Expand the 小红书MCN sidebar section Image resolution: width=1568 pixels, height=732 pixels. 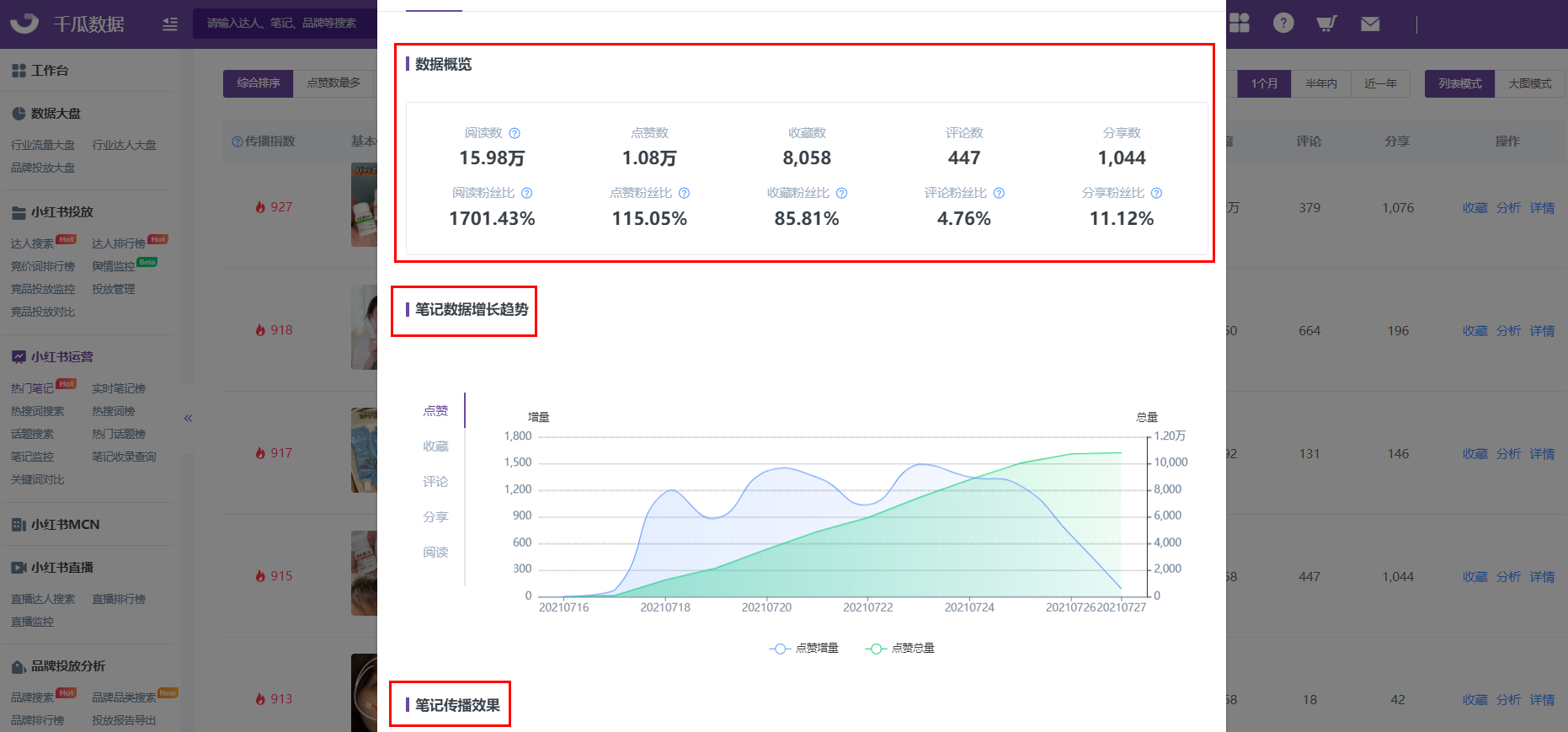65,524
